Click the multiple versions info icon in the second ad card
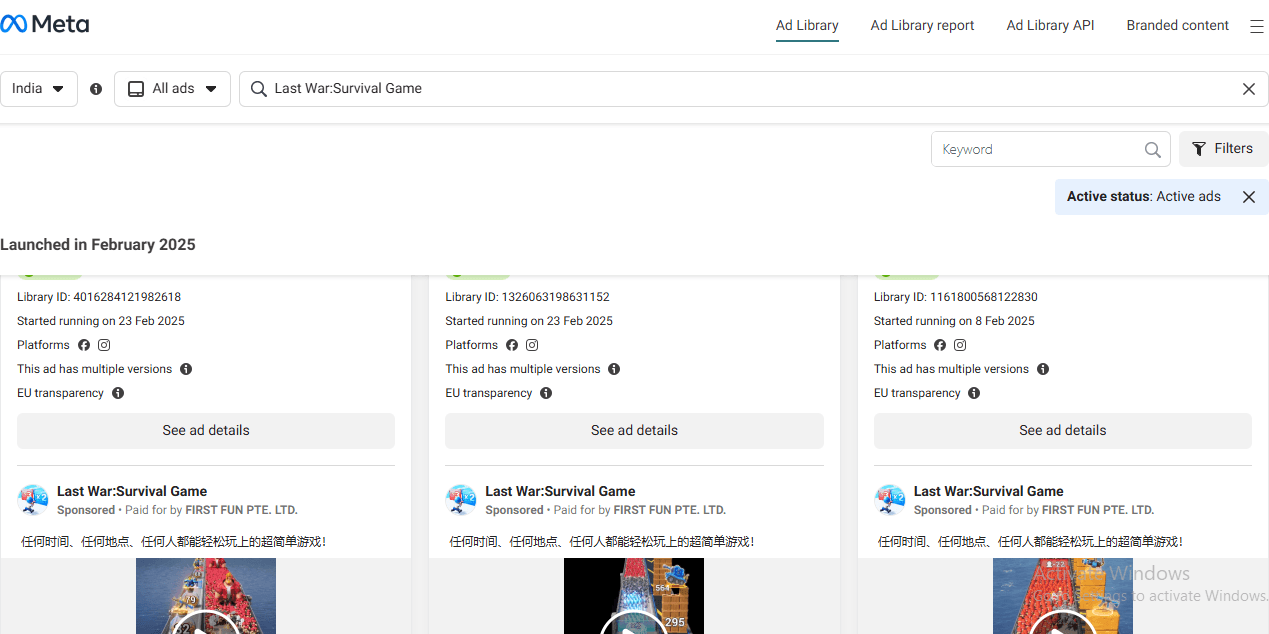 (614, 369)
